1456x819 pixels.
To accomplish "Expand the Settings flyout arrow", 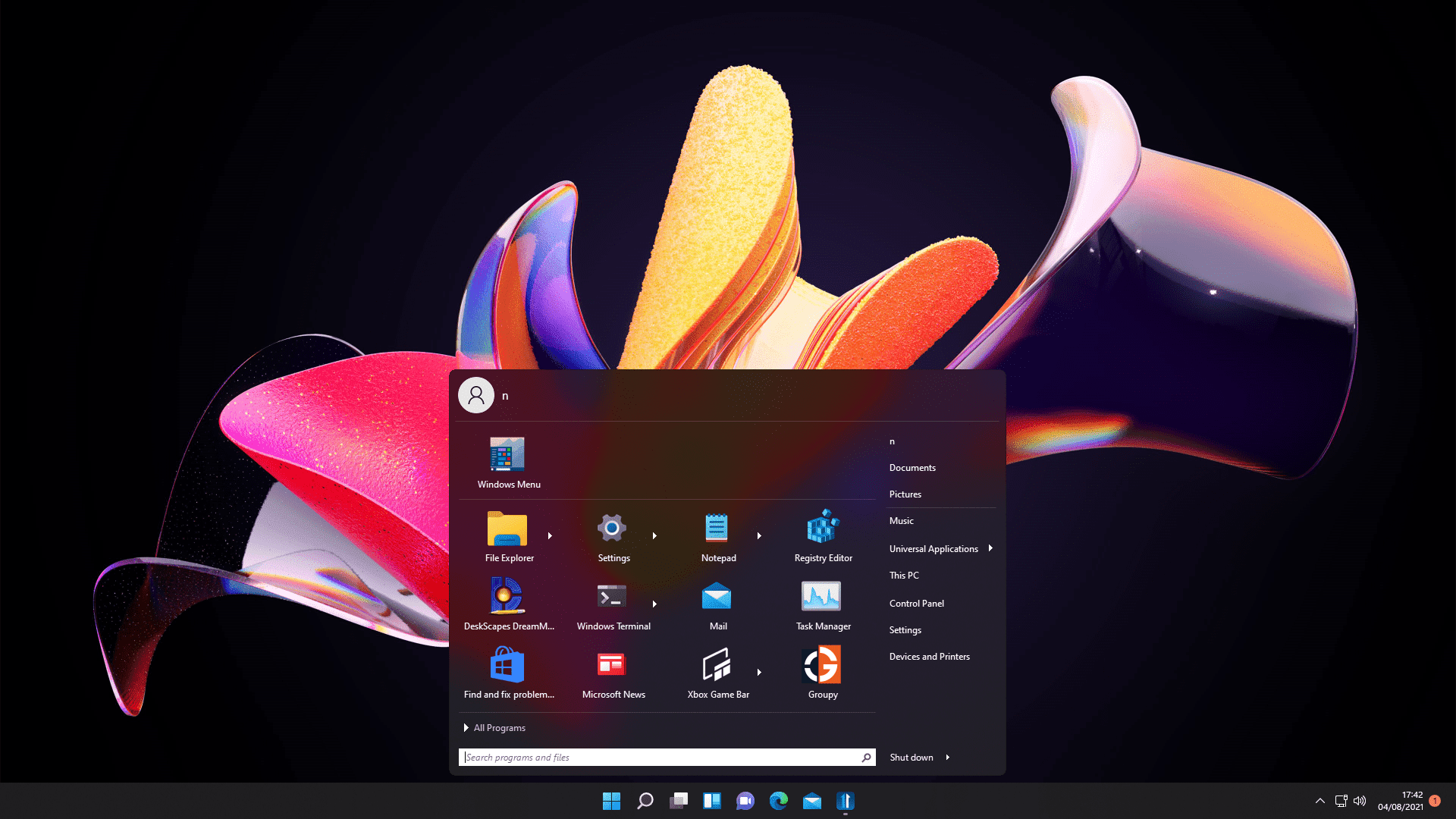I will pyautogui.click(x=655, y=535).
